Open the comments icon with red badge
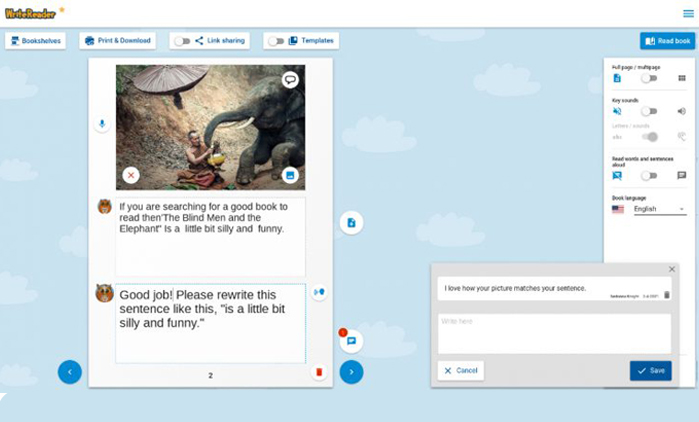This screenshot has height=422, width=699. tap(351, 341)
